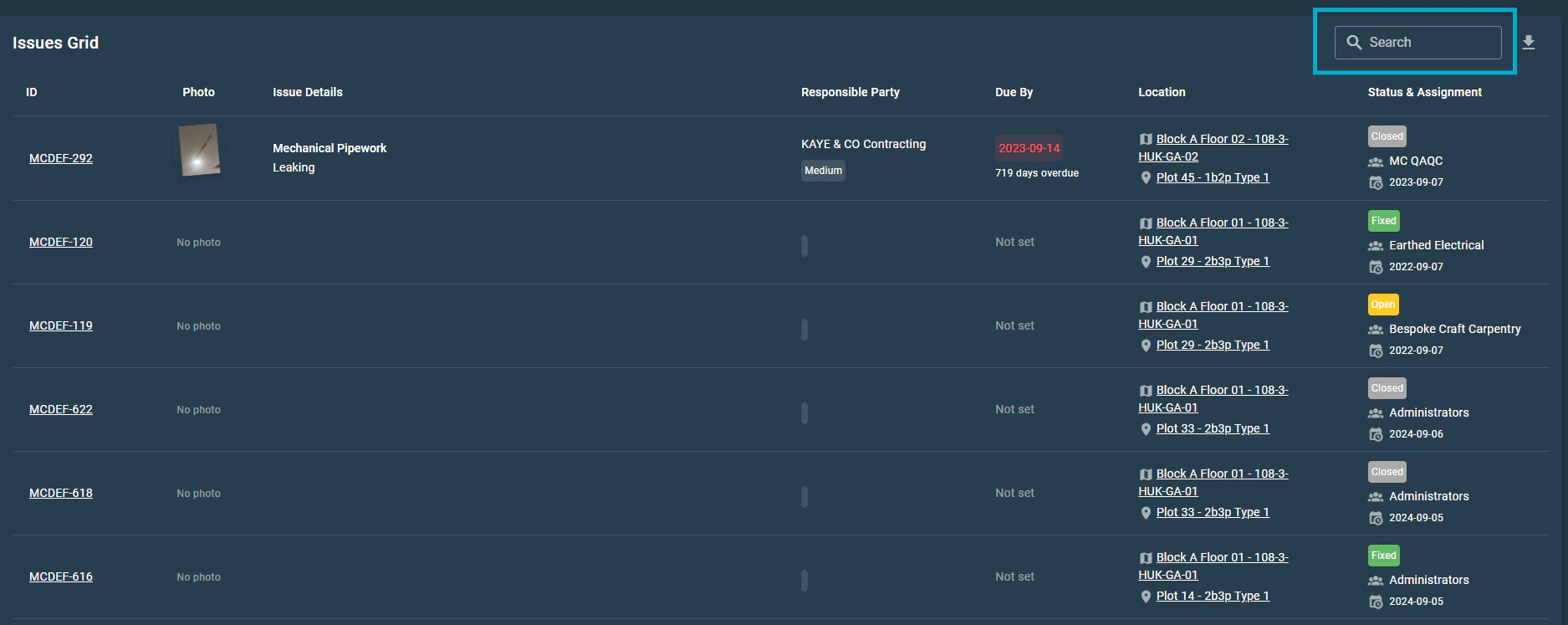Screen dimensions: 1568x625
Task: Click the download export icon top right
Action: [1530, 42]
